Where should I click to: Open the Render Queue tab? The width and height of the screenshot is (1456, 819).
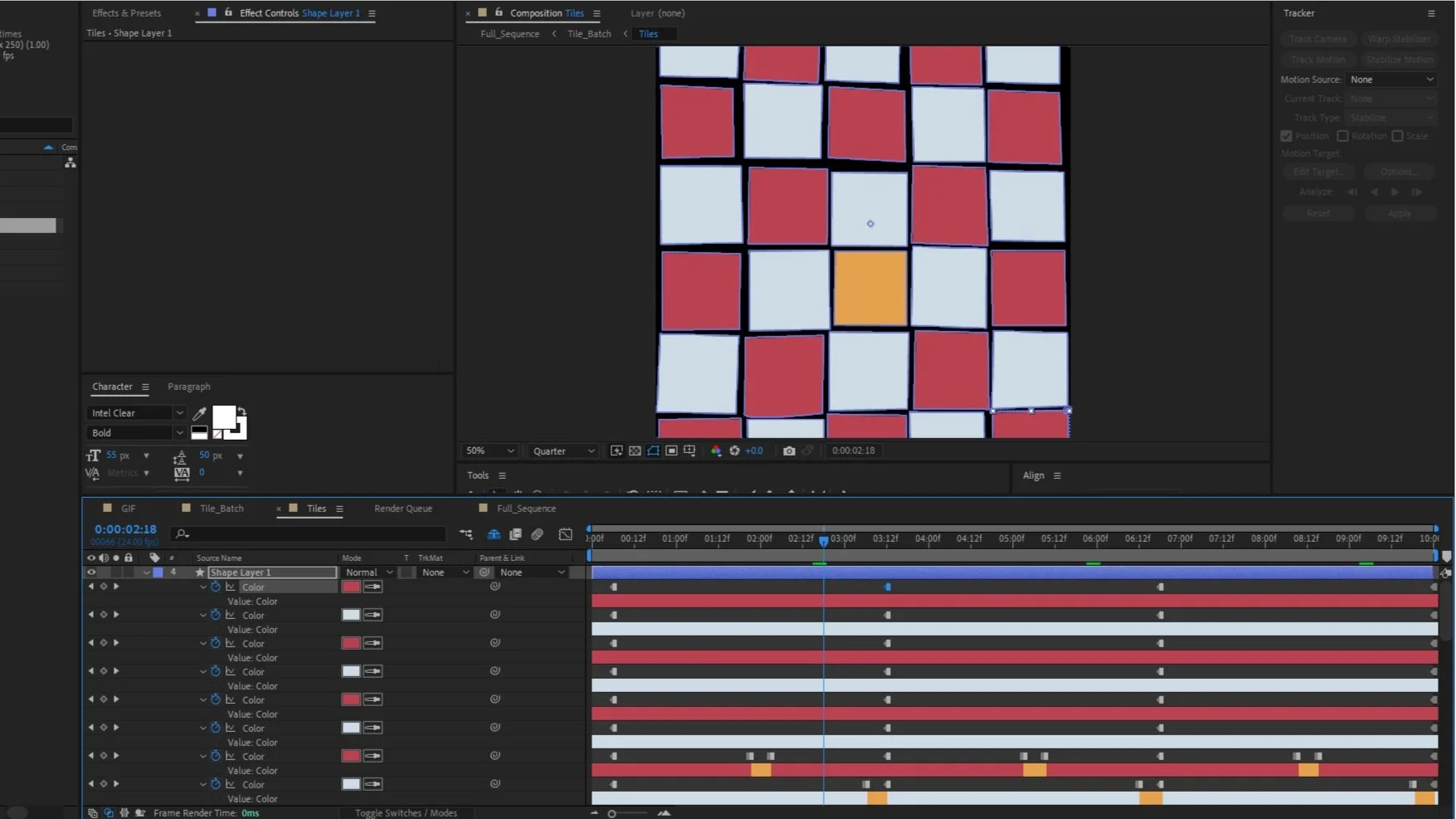(403, 509)
